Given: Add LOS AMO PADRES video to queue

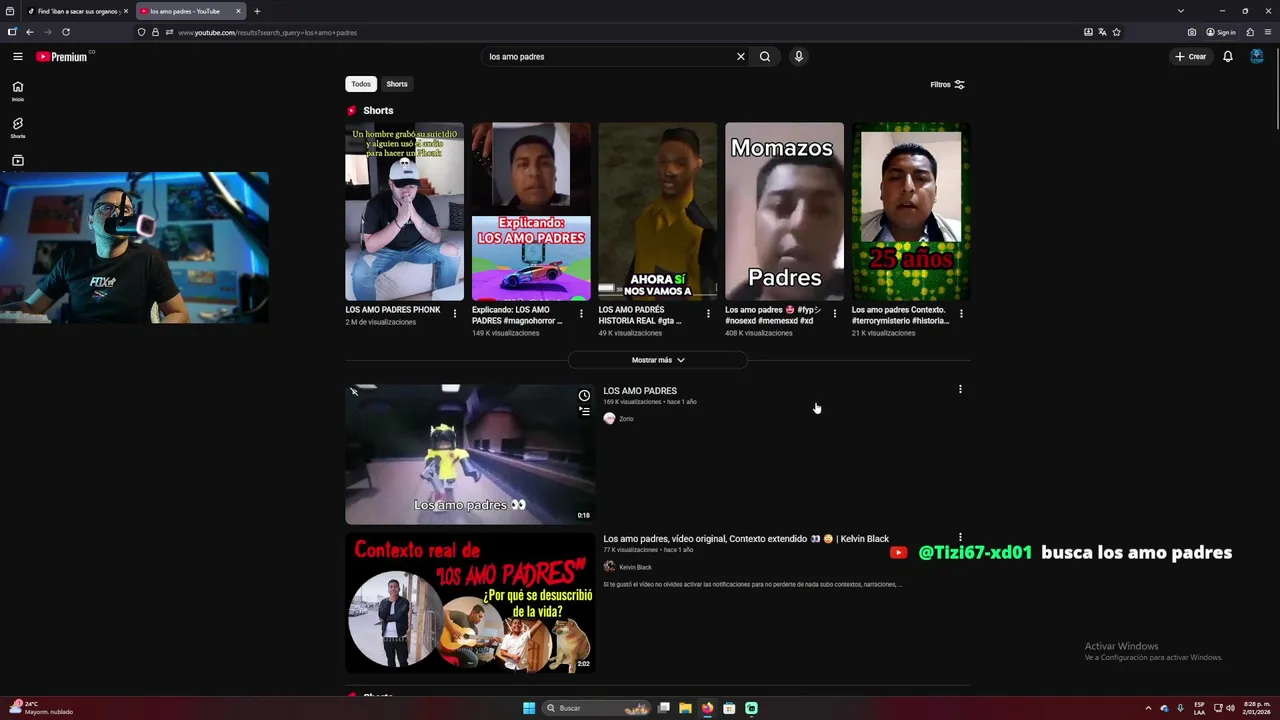Looking at the screenshot, I should [x=584, y=411].
